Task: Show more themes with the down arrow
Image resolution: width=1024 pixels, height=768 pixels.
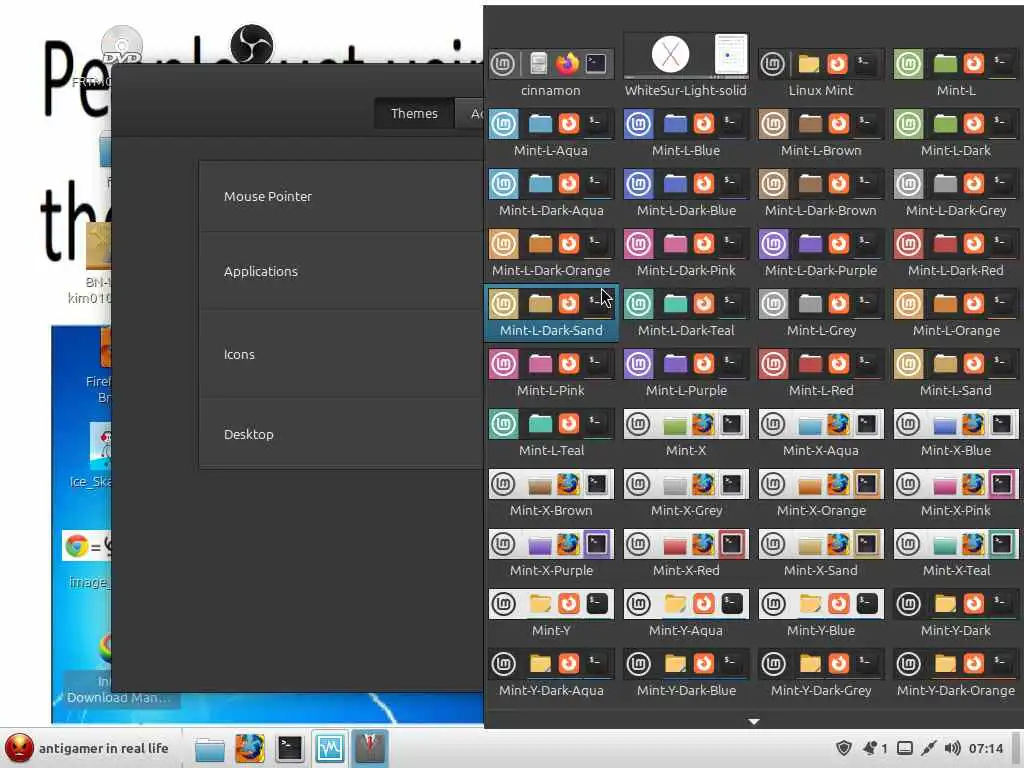Action: pyautogui.click(x=754, y=722)
